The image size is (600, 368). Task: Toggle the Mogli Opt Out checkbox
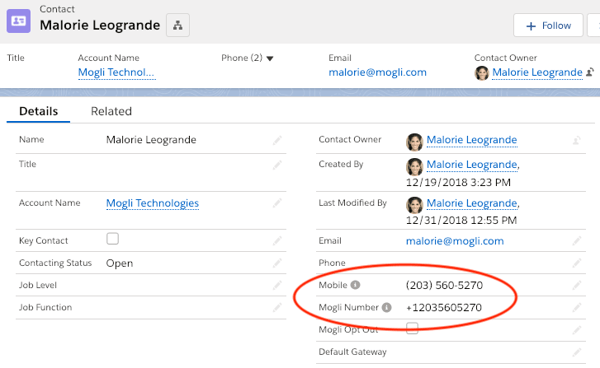(x=412, y=328)
